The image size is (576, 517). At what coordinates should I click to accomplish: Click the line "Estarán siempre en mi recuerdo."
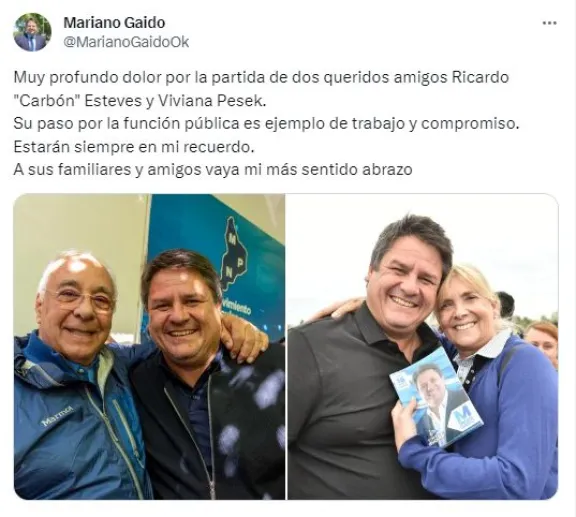coord(134,147)
